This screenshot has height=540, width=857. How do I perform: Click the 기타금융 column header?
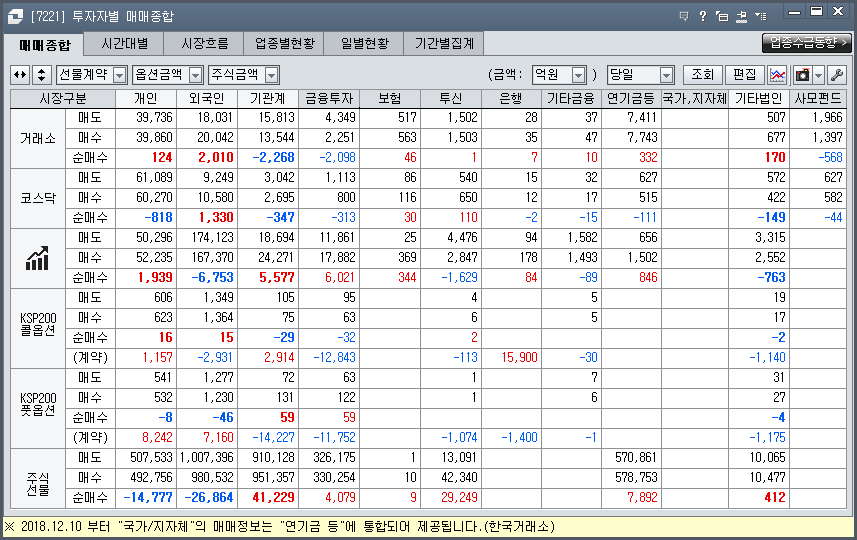571,99
